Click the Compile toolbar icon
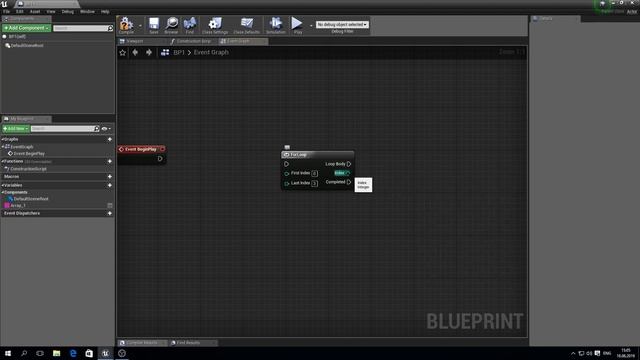The width and height of the screenshot is (640, 360). click(126, 24)
